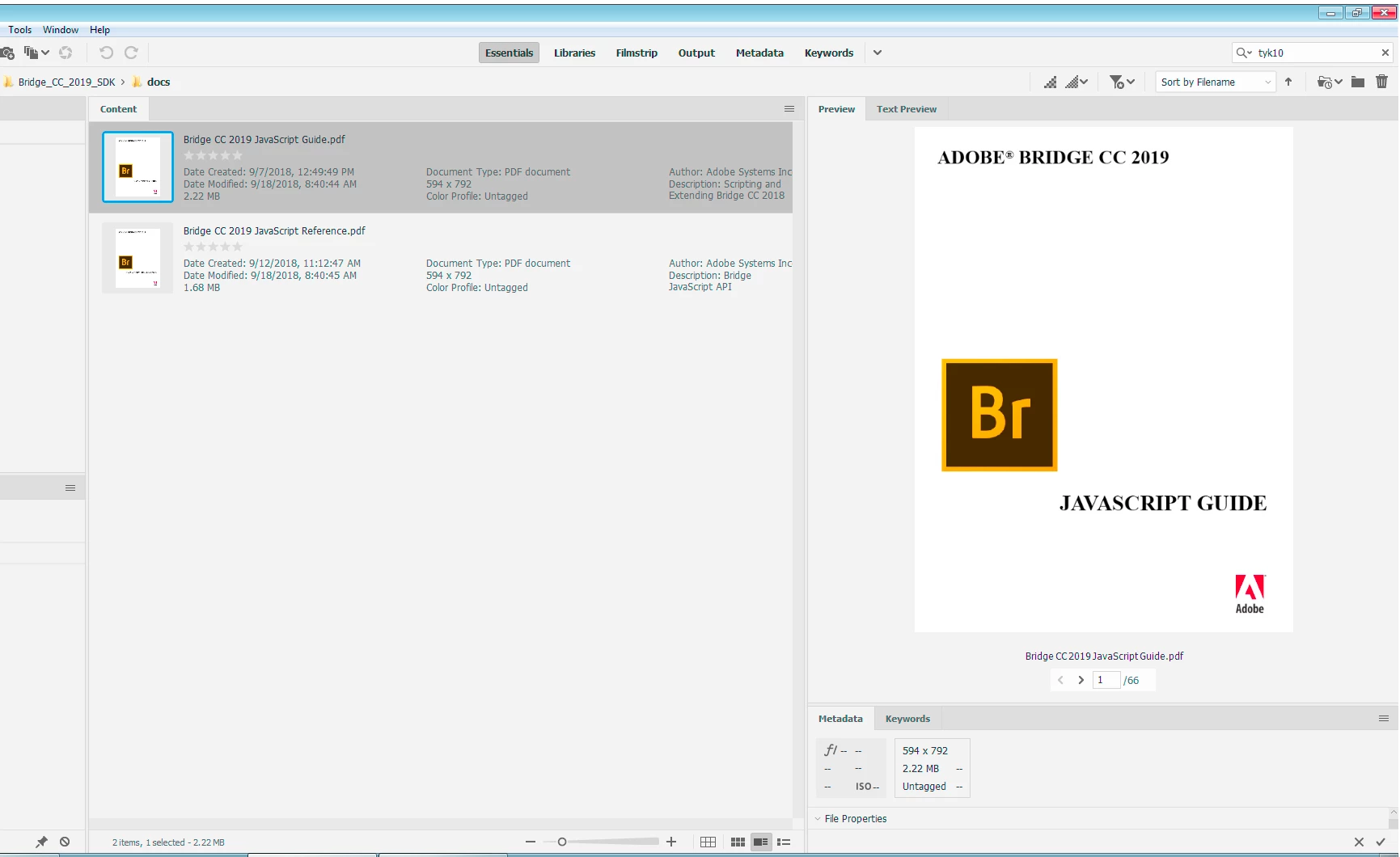Switch to the Filmstrip workspace
Image resolution: width=1400 pixels, height=857 pixels.
(x=637, y=53)
